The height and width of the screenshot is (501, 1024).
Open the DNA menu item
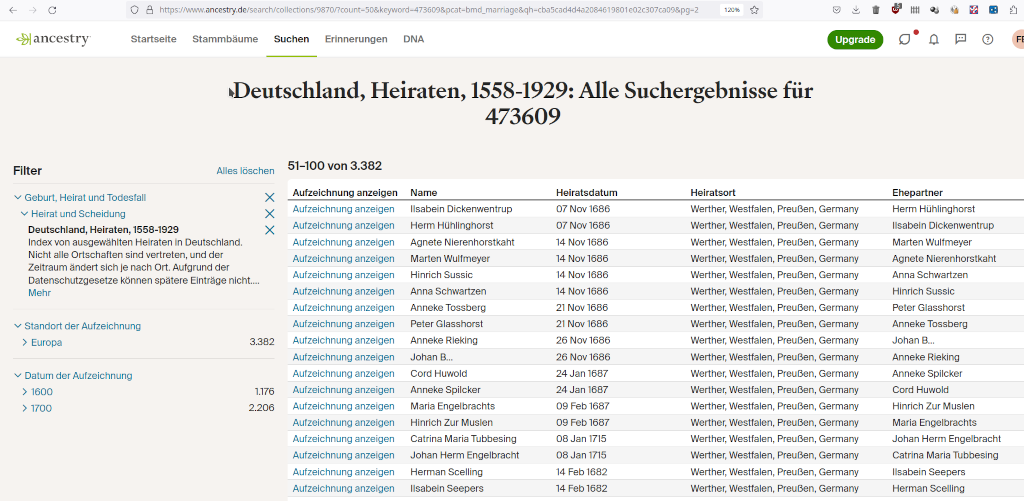pos(413,39)
